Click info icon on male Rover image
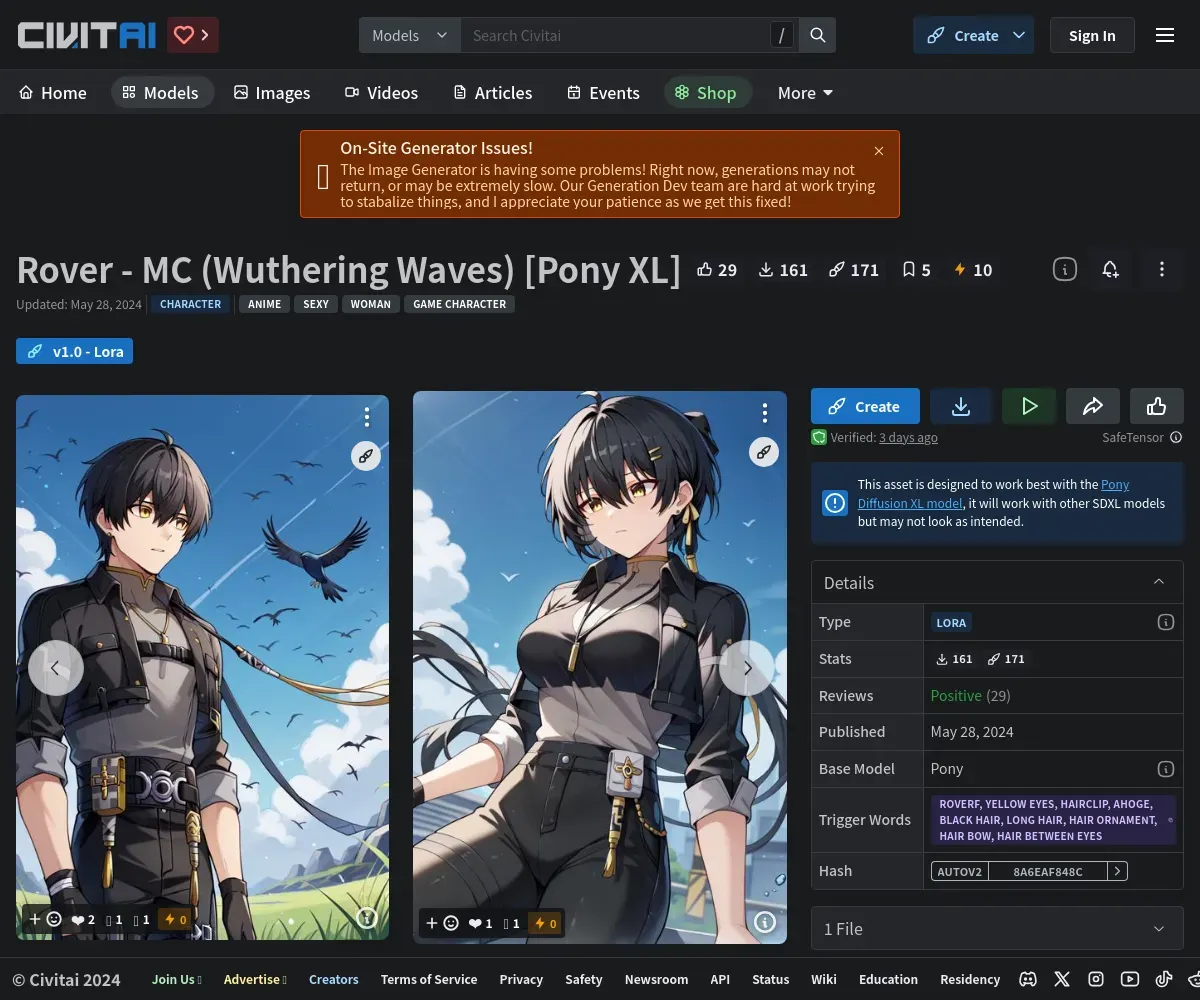This screenshot has width=1200, height=1000. point(367,918)
